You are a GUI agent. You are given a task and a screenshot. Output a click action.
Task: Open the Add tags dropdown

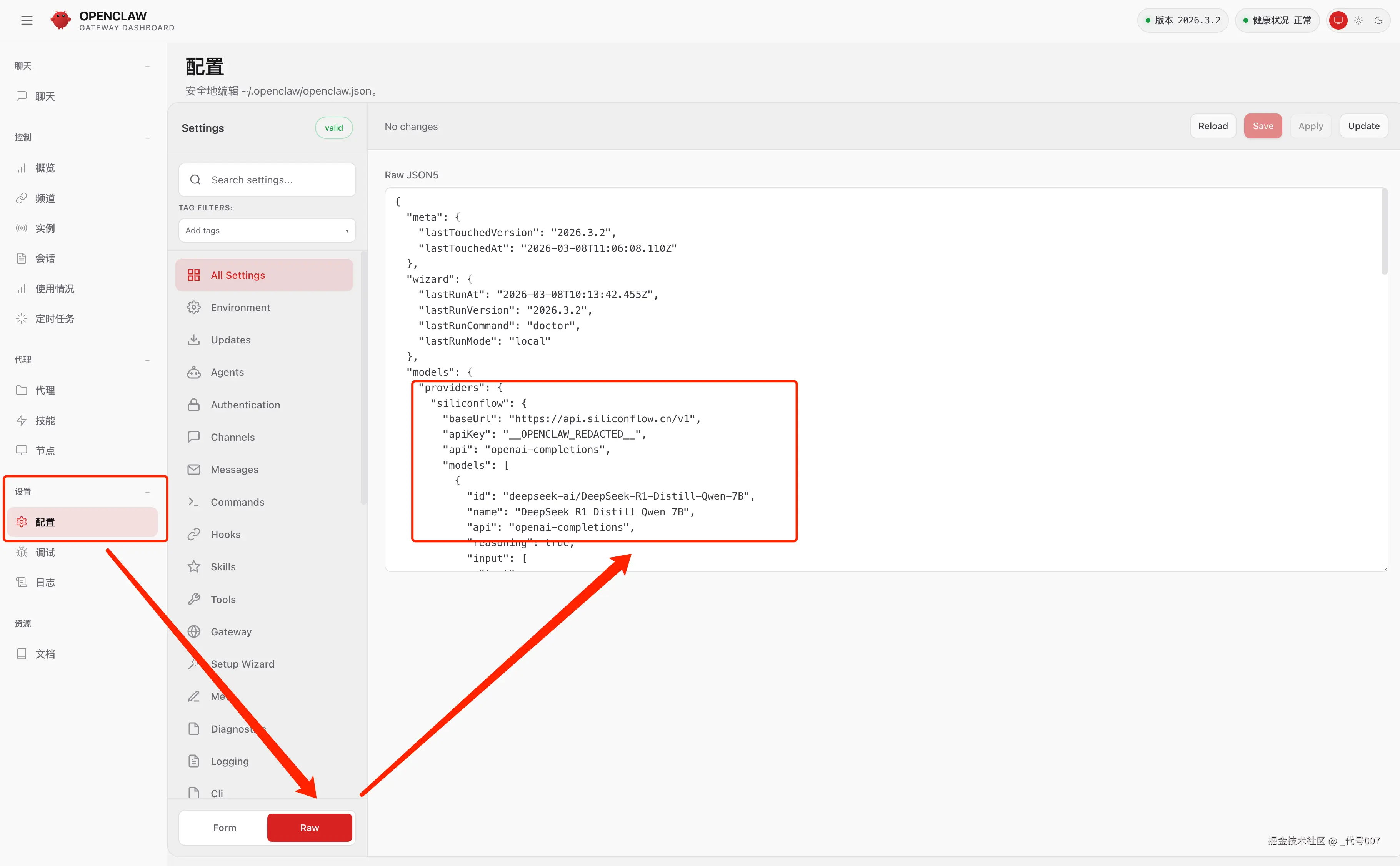[267, 230]
